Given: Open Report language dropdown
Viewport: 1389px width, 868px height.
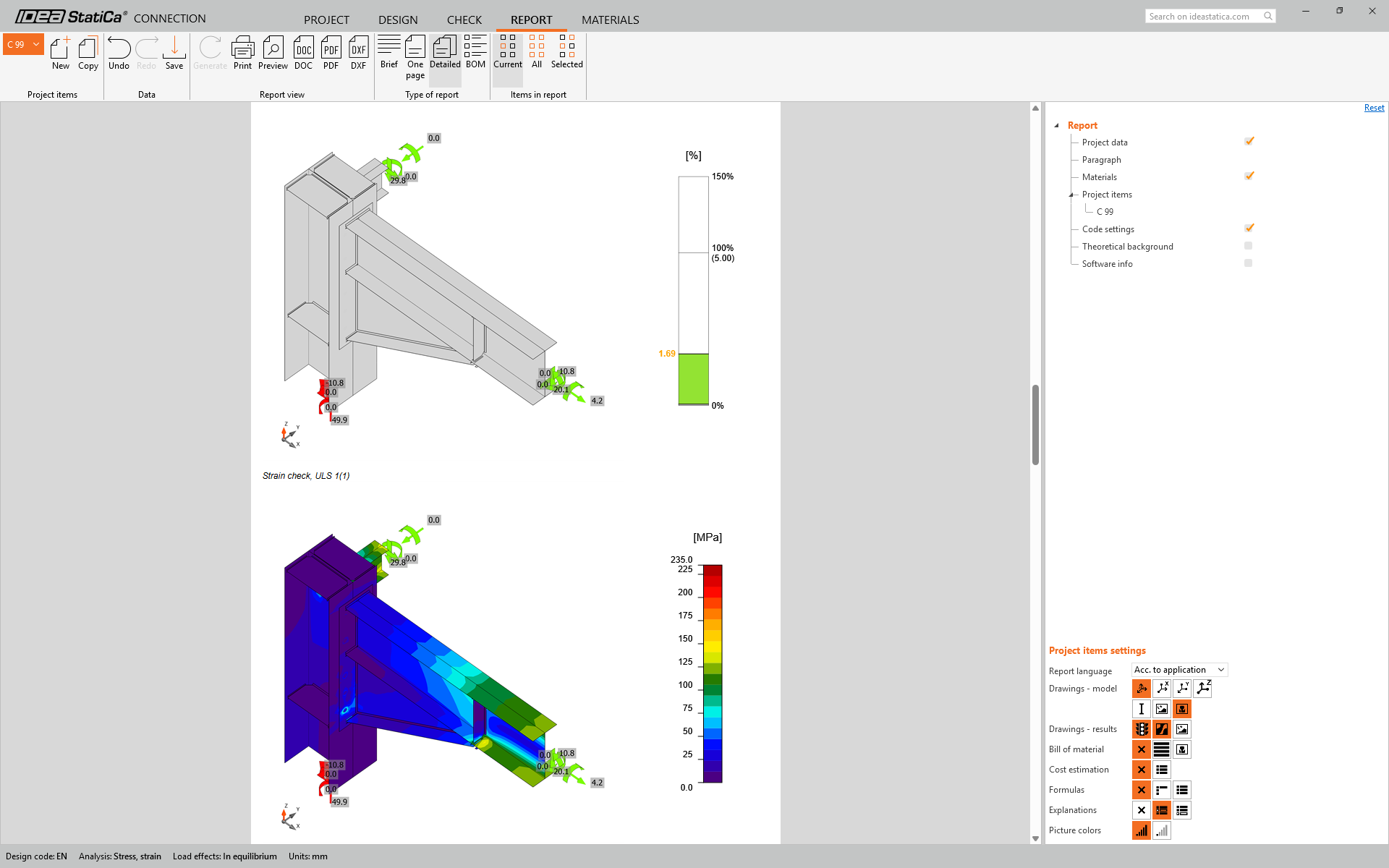Looking at the screenshot, I should tap(1179, 670).
